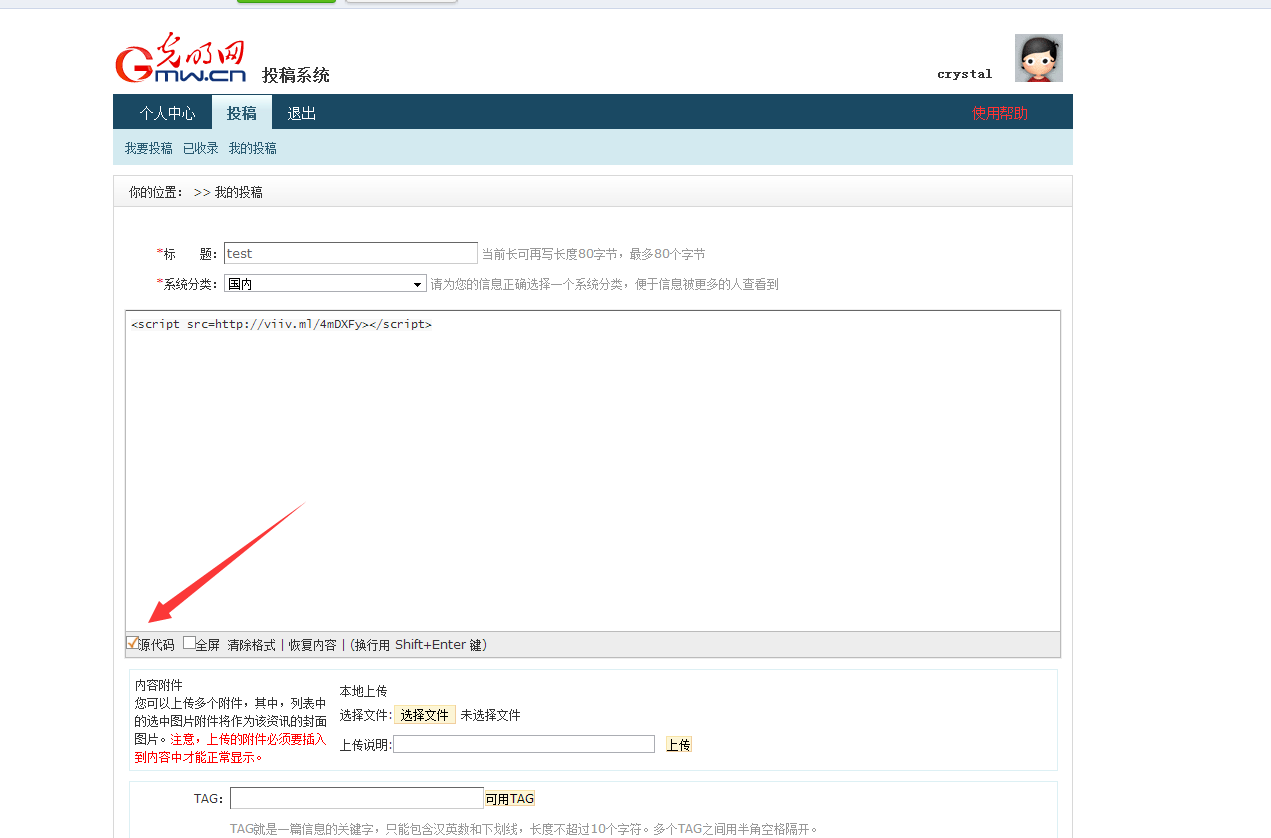Click the 内容附件 heading text
1271x838 pixels.
tap(159, 685)
